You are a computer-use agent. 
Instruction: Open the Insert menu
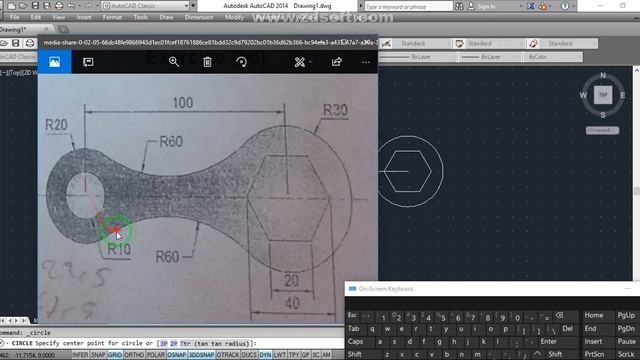(84, 18)
